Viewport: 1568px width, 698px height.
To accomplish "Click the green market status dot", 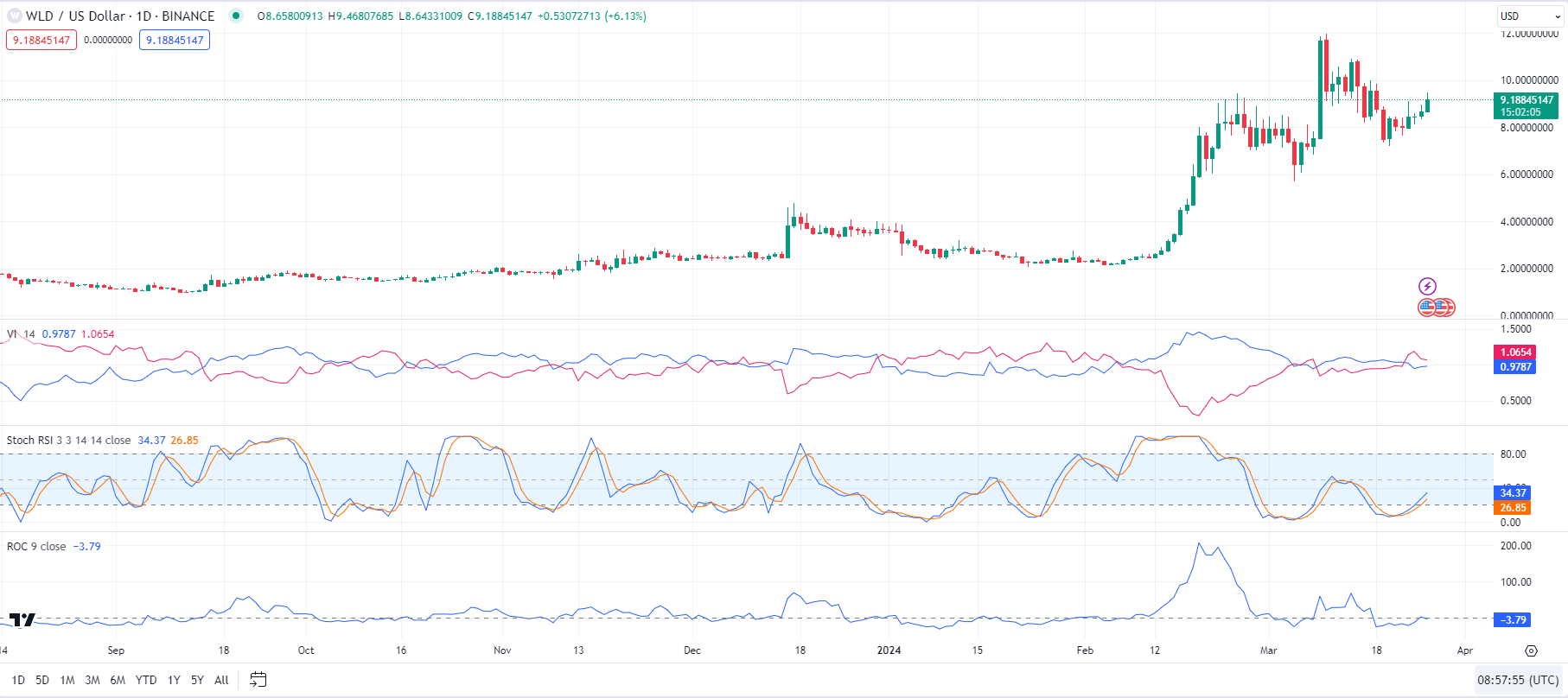I will 235,16.
